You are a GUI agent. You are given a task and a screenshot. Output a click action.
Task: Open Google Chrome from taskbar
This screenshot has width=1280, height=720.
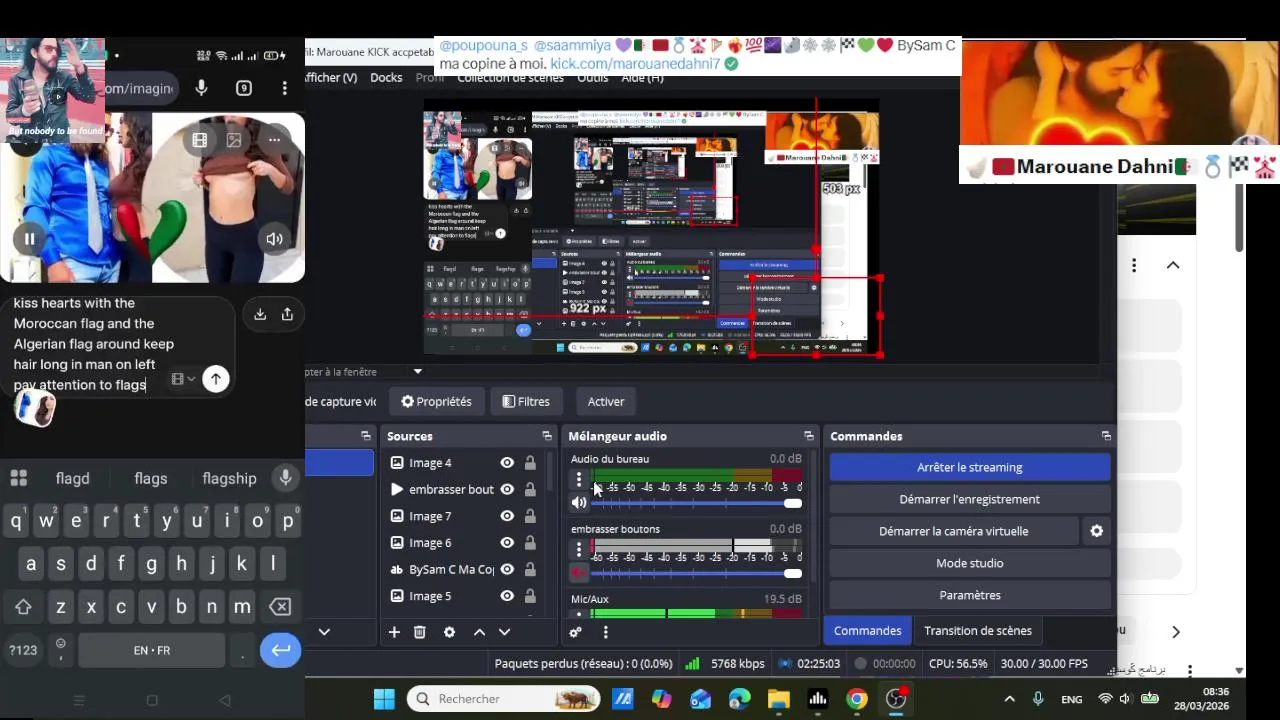(857, 699)
